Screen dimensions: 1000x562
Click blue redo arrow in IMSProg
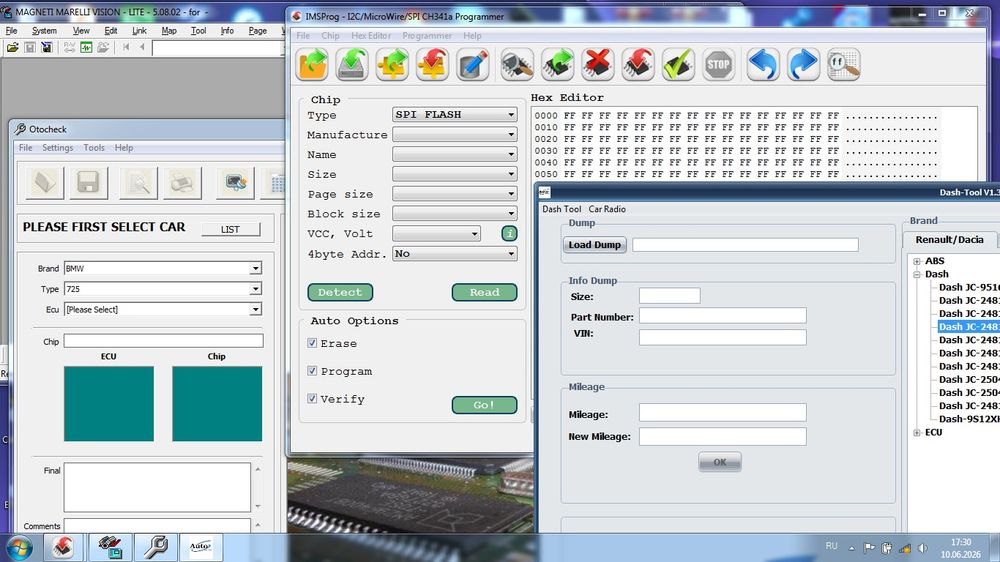[803, 64]
